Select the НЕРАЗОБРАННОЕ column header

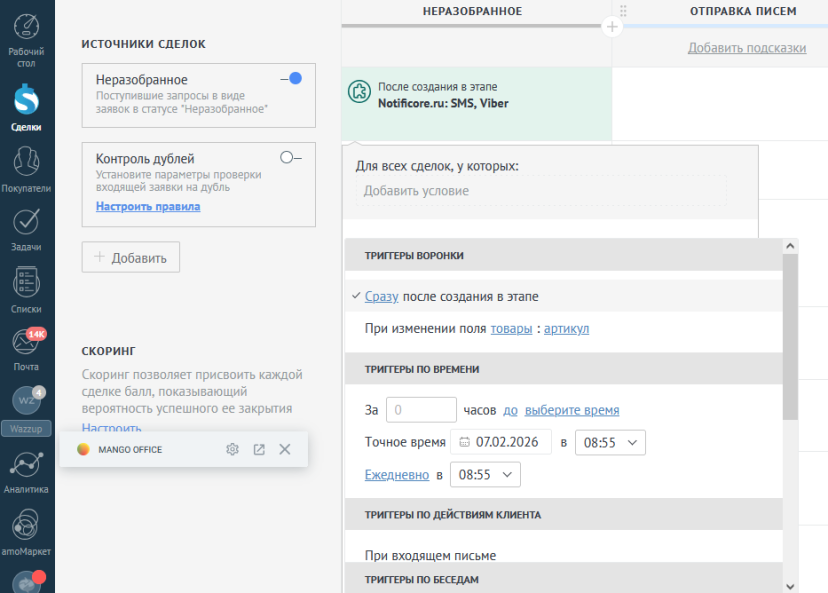click(472, 11)
